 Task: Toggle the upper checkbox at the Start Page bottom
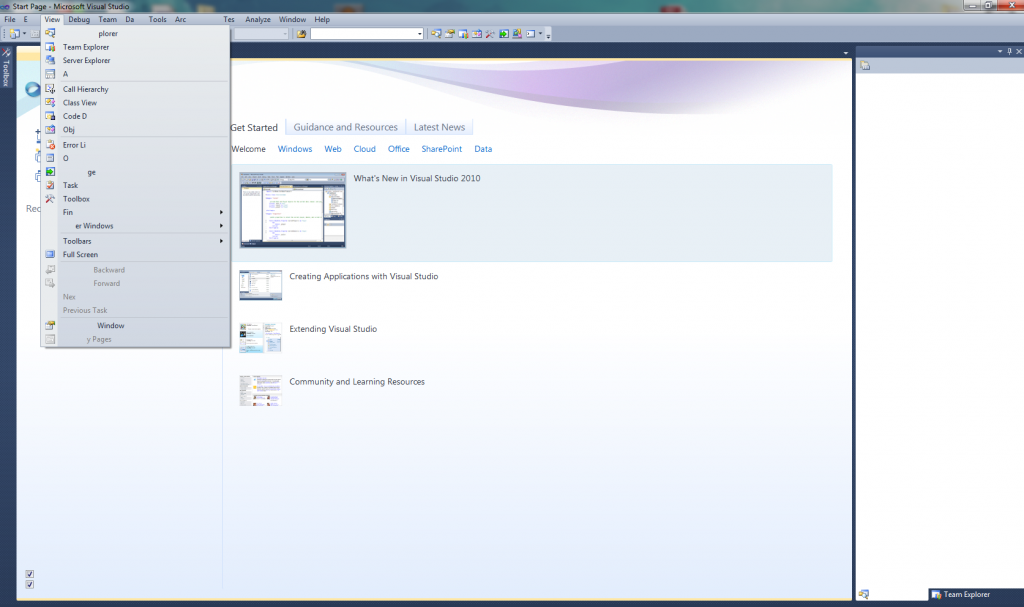click(29, 574)
